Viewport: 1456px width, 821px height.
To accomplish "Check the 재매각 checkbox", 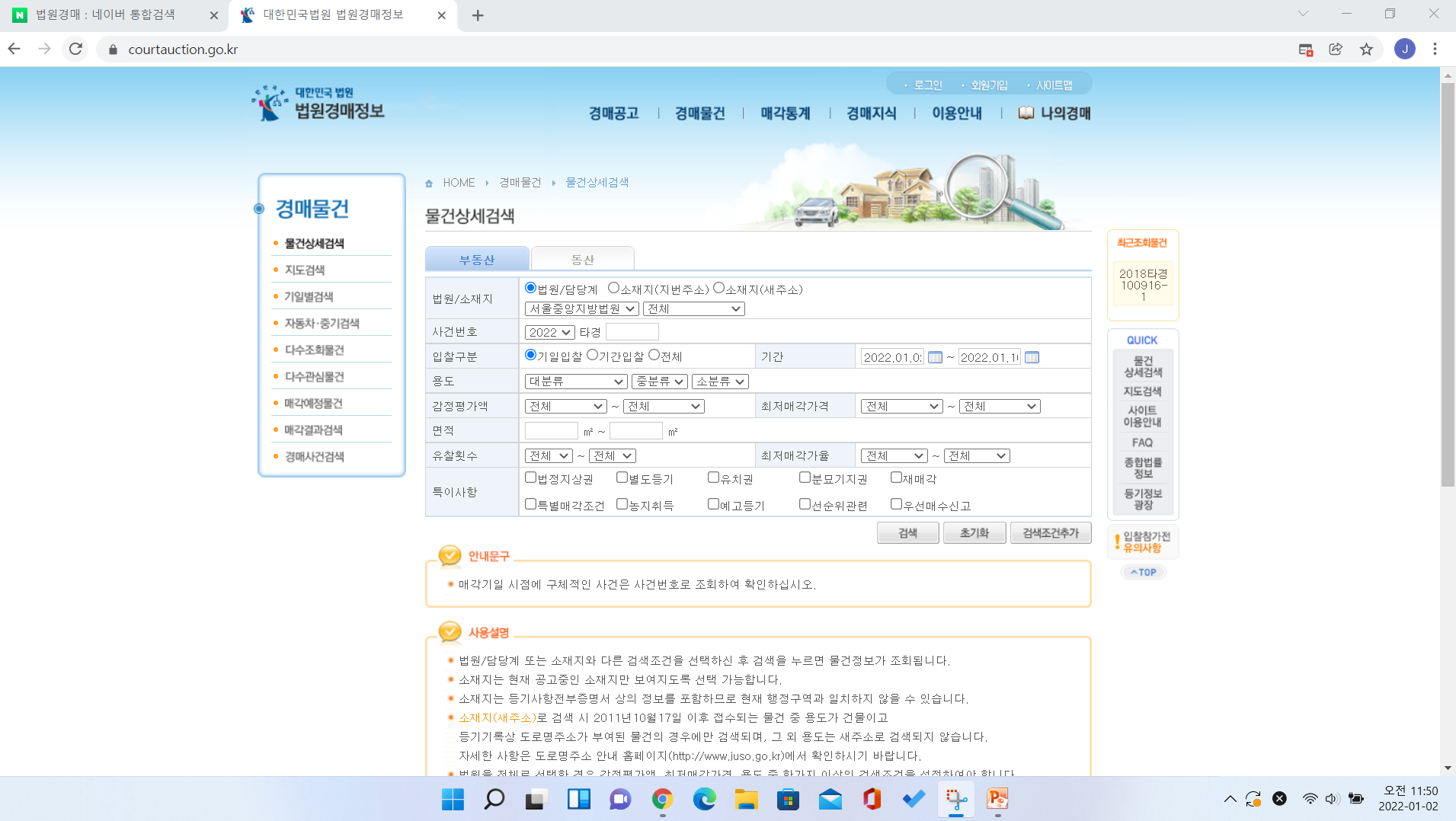I will 896,478.
